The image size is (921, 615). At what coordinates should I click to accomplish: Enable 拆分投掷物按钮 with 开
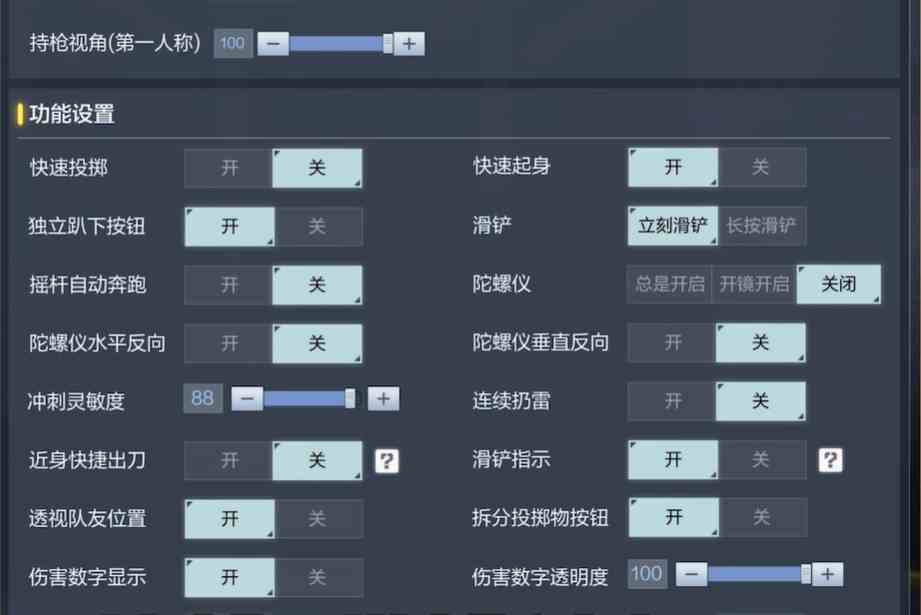click(673, 517)
